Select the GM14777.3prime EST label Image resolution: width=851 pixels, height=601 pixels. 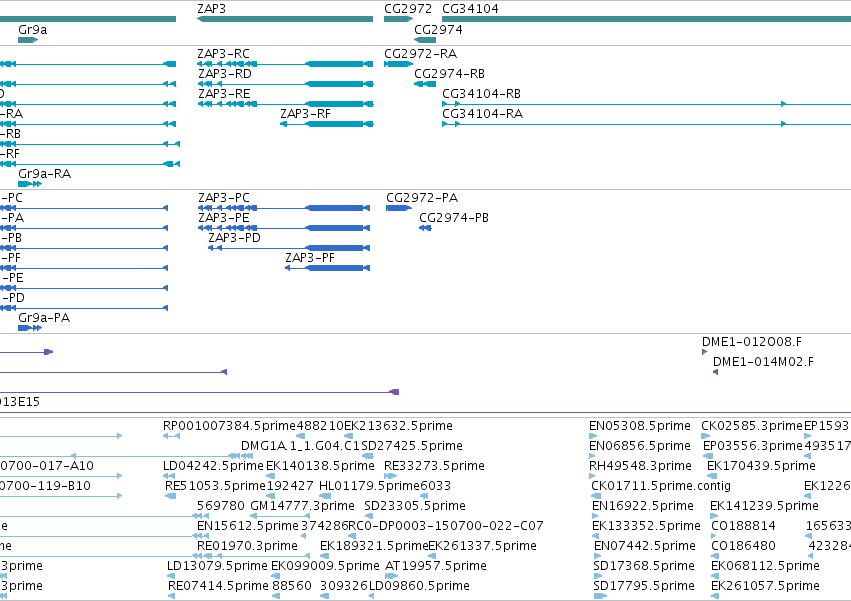click(x=302, y=506)
